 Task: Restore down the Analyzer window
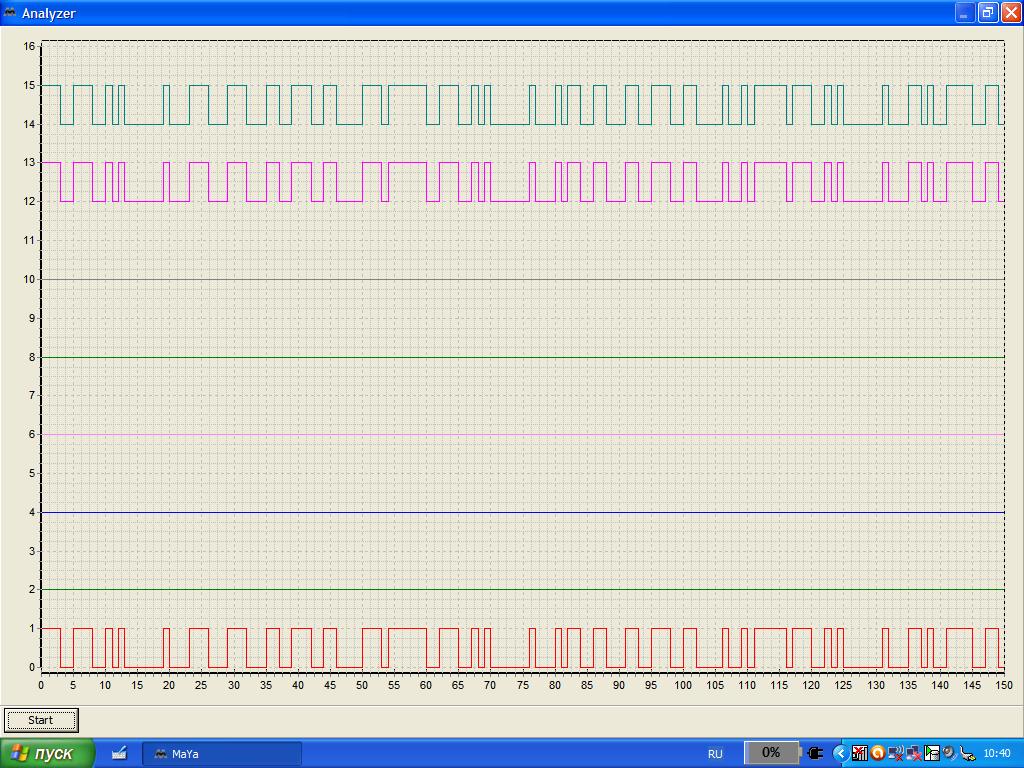coord(988,13)
